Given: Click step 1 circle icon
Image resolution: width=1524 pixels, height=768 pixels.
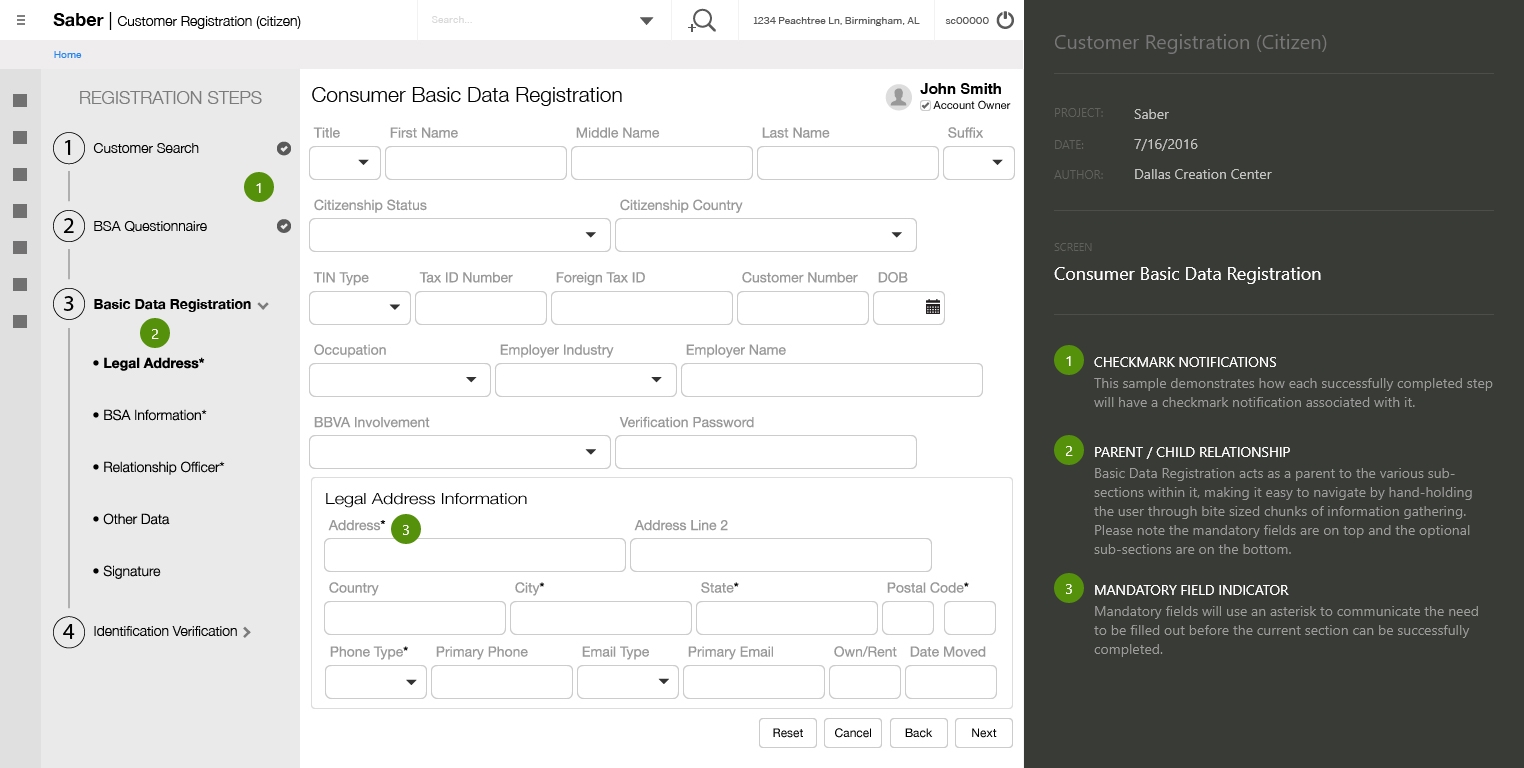Looking at the screenshot, I should tap(68, 148).
